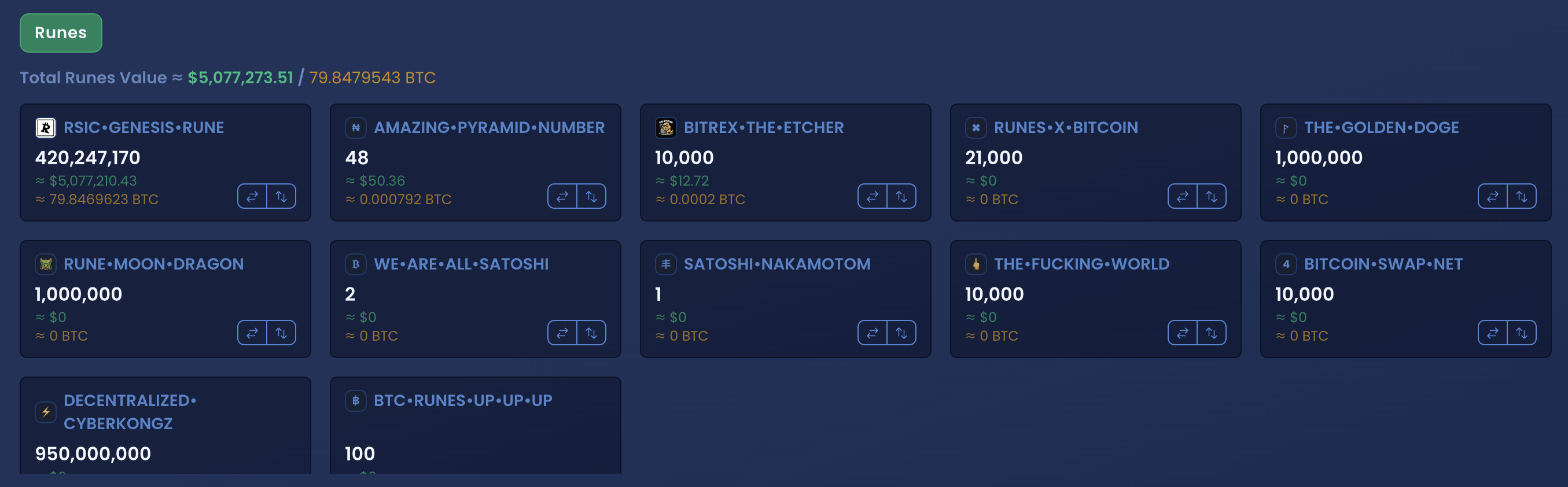Click swap icon on RUNES•X•BITCOIN card
The height and width of the screenshot is (487, 1568).
[1182, 196]
